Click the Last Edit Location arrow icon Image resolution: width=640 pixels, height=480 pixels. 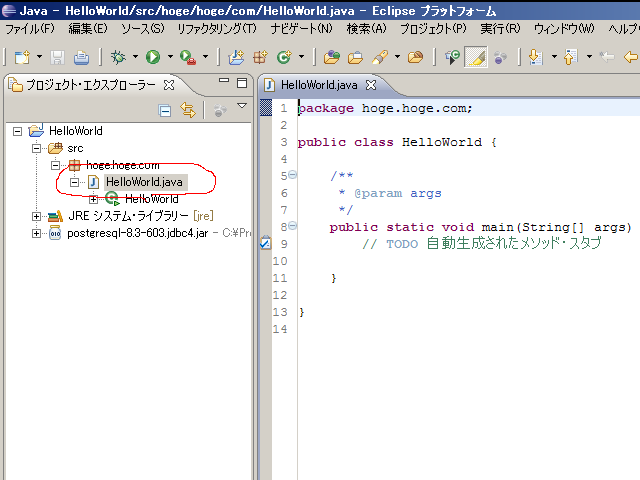click(x=607, y=57)
